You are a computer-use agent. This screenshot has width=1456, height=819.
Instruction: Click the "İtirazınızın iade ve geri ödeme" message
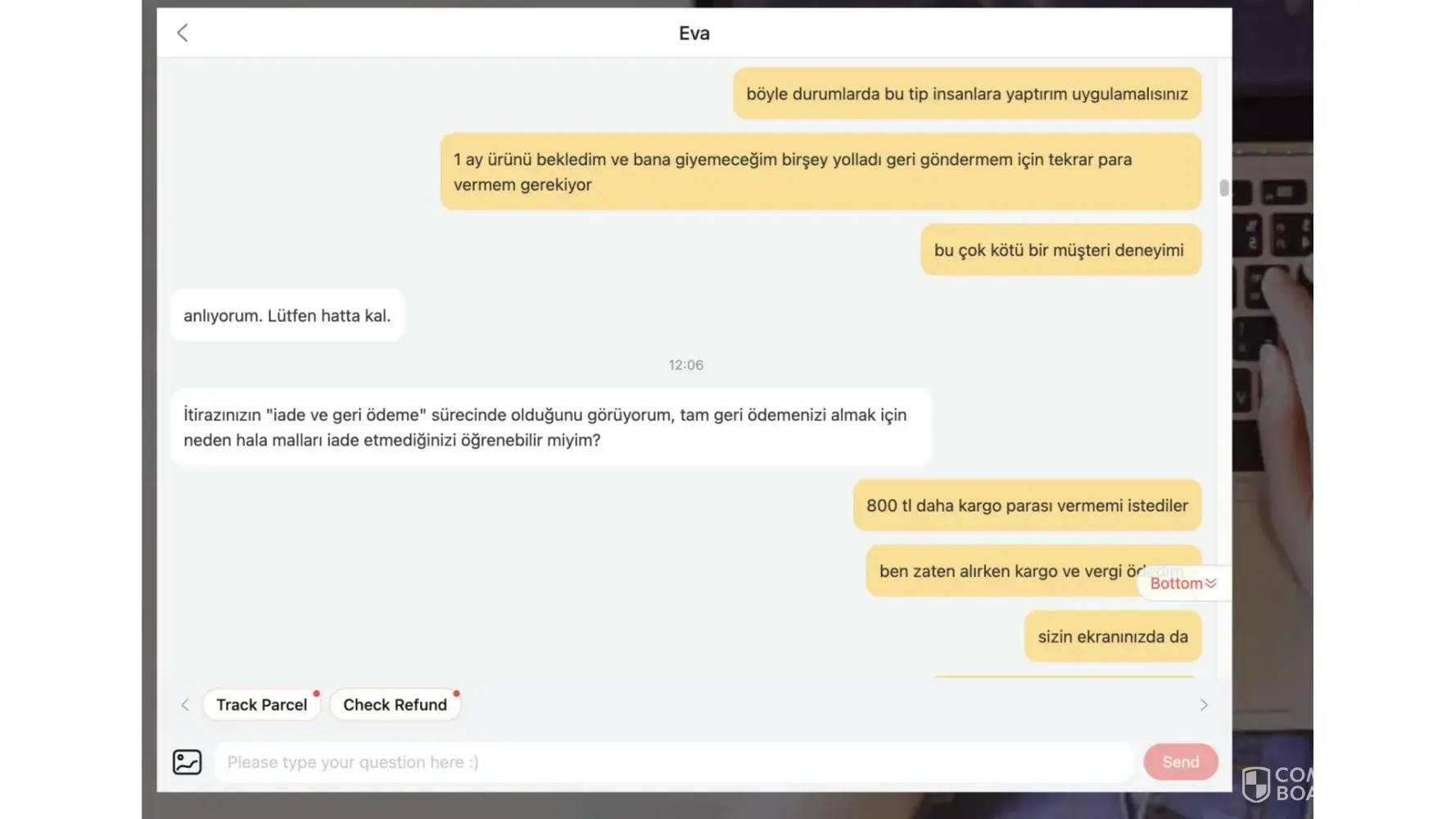point(551,428)
